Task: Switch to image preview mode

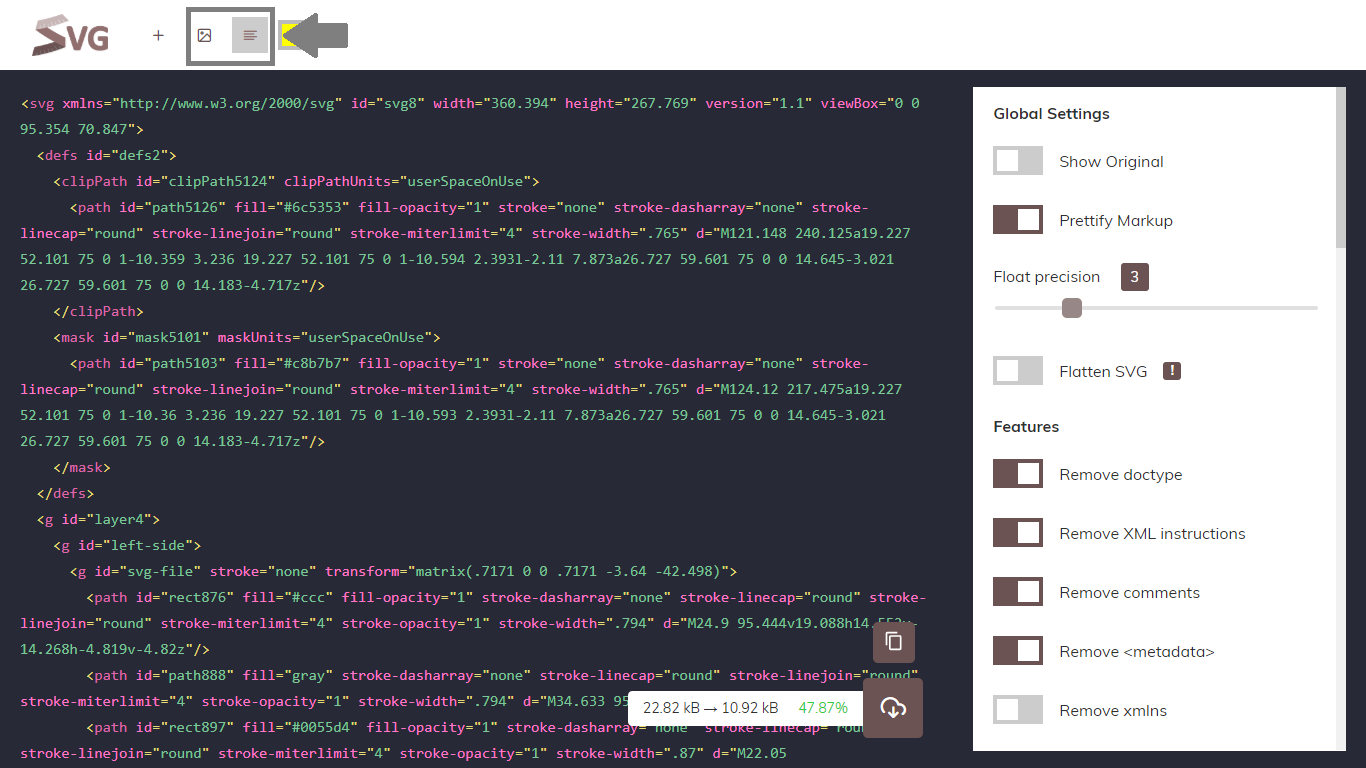Action: tap(205, 34)
